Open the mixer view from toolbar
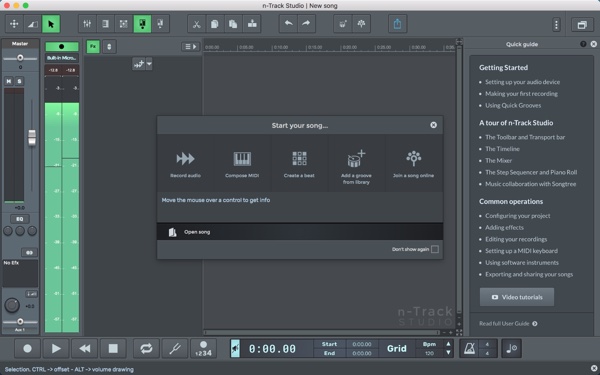 tap(87, 24)
